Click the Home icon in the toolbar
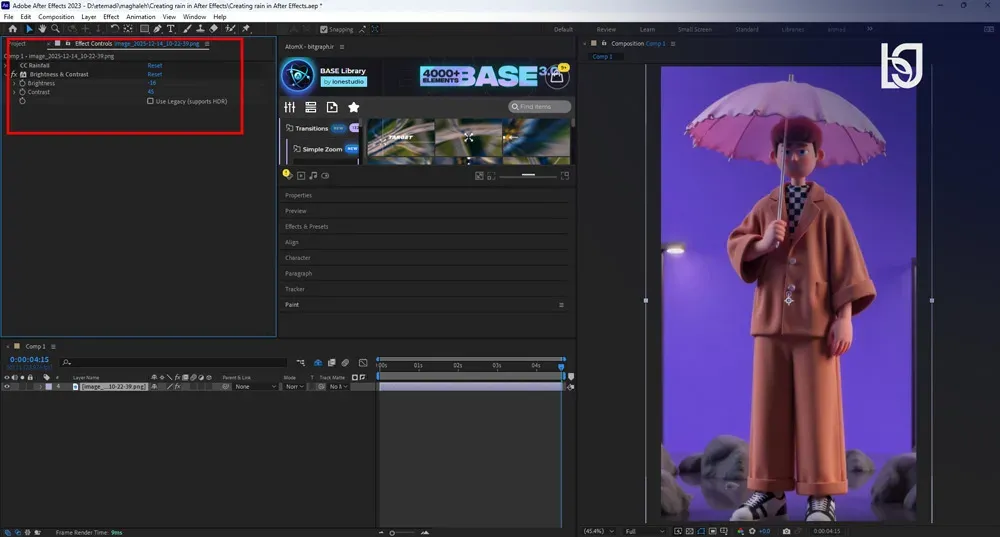Image resolution: width=1000 pixels, height=537 pixels. point(12,29)
